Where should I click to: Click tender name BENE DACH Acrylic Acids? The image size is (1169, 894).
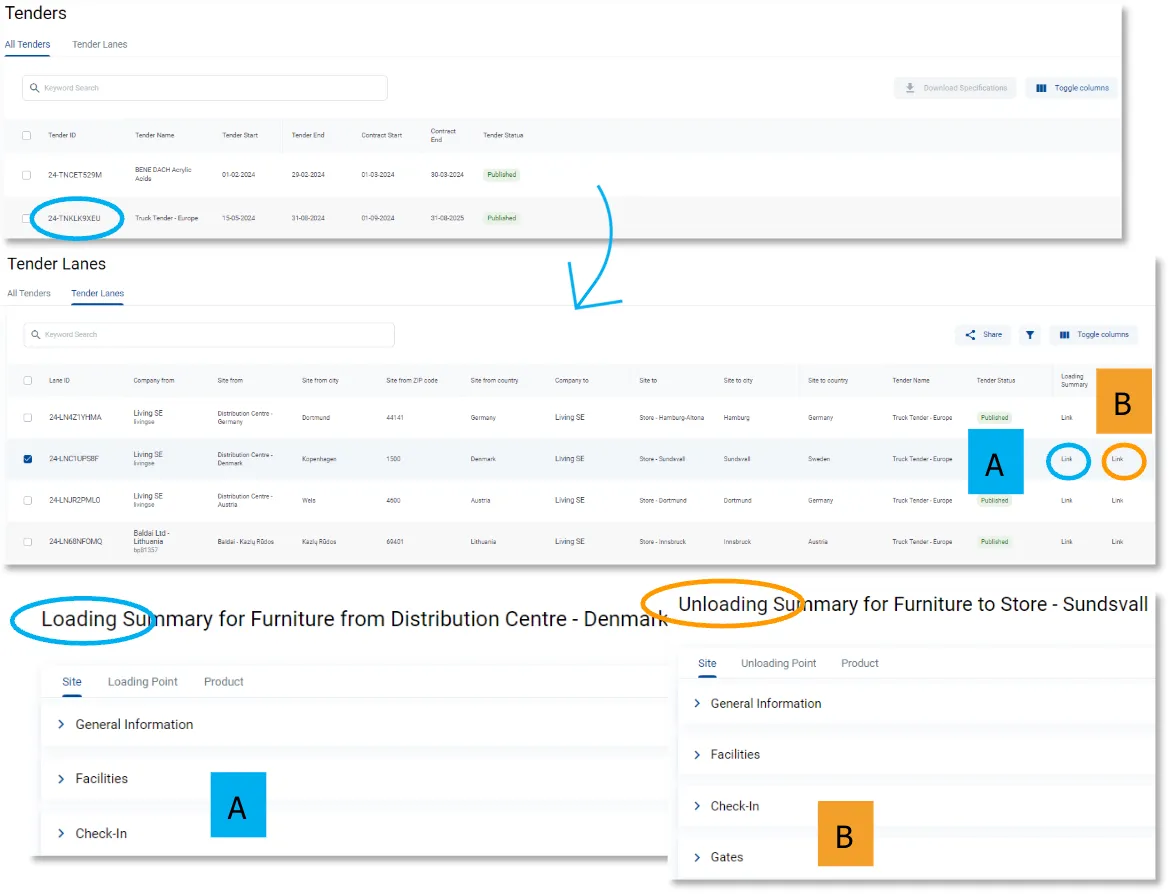[x=163, y=174]
